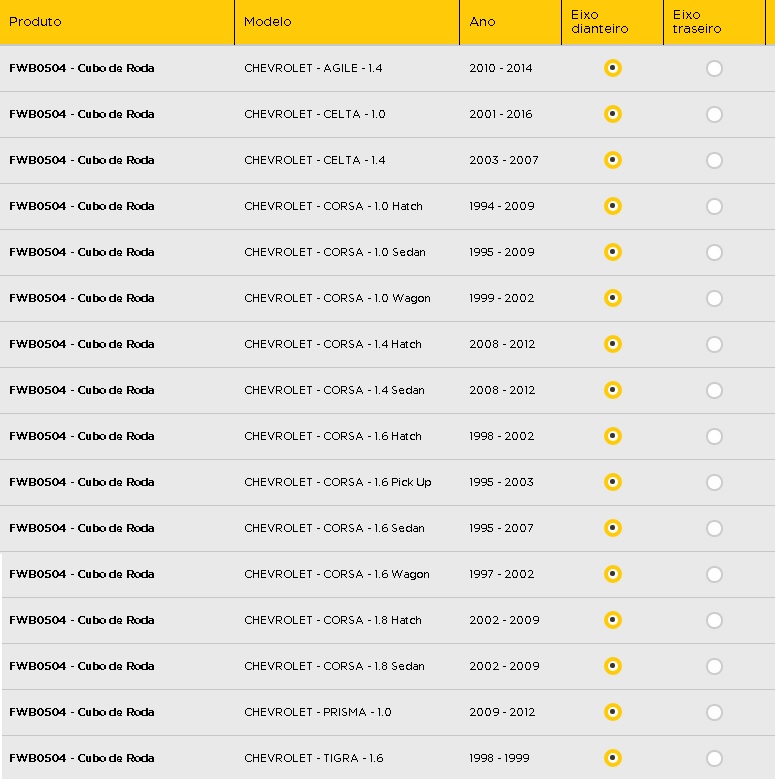
Task: Click the Produto column header
Action: coord(117,22)
